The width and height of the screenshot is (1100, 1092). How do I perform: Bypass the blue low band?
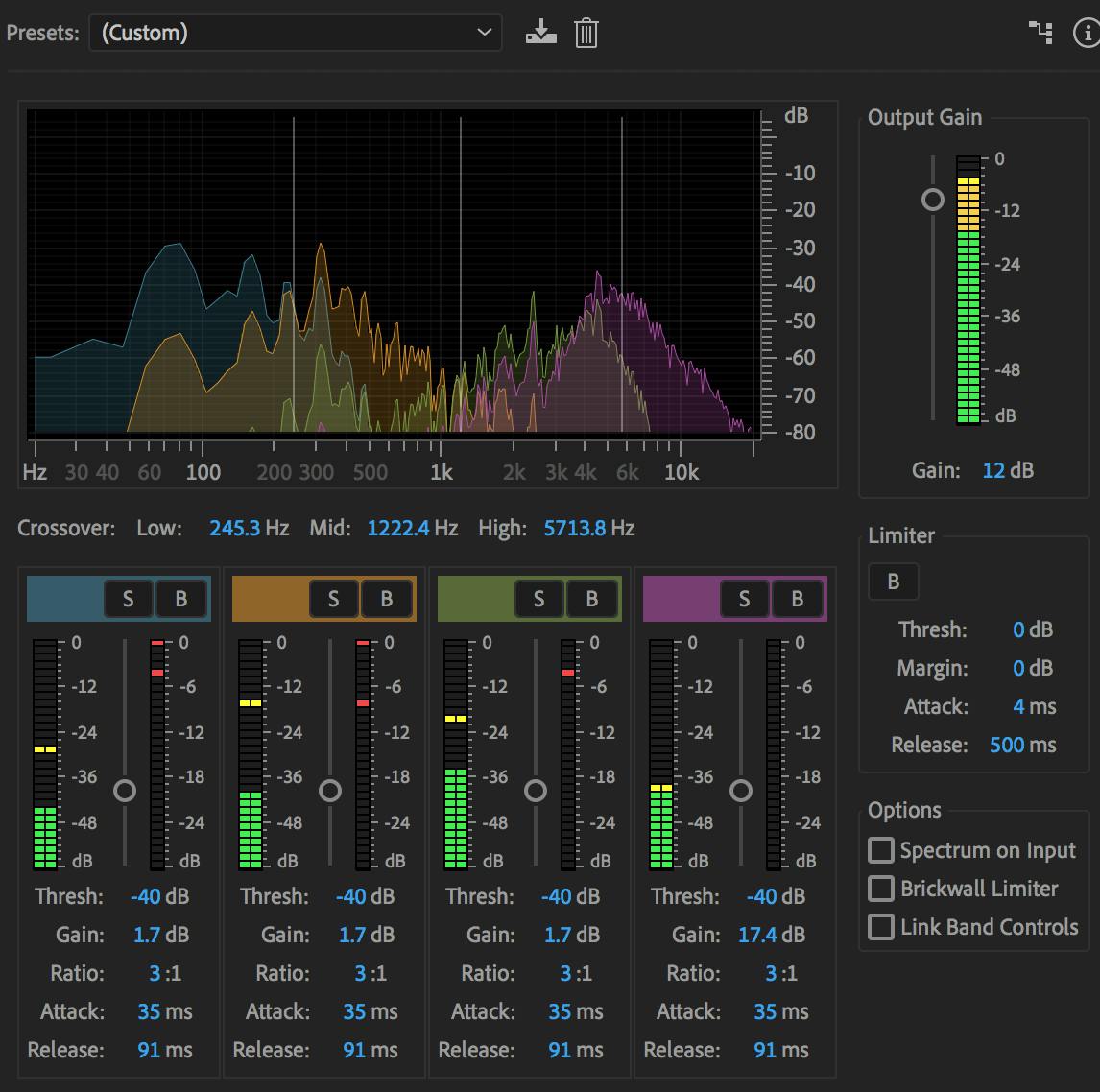(x=181, y=599)
